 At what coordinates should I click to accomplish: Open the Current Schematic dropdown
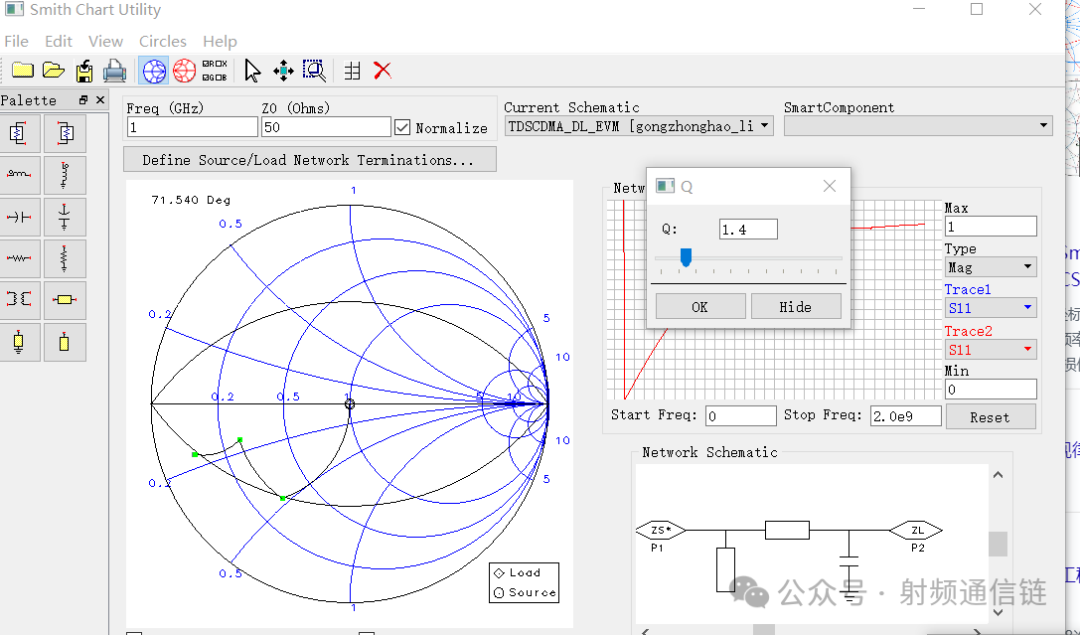coord(638,126)
